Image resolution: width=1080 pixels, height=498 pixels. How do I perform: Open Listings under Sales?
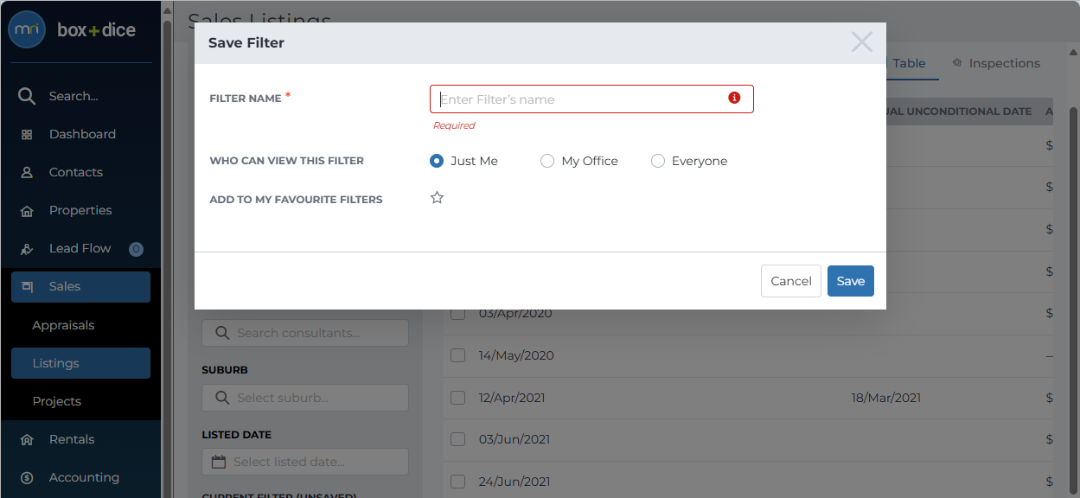click(81, 363)
